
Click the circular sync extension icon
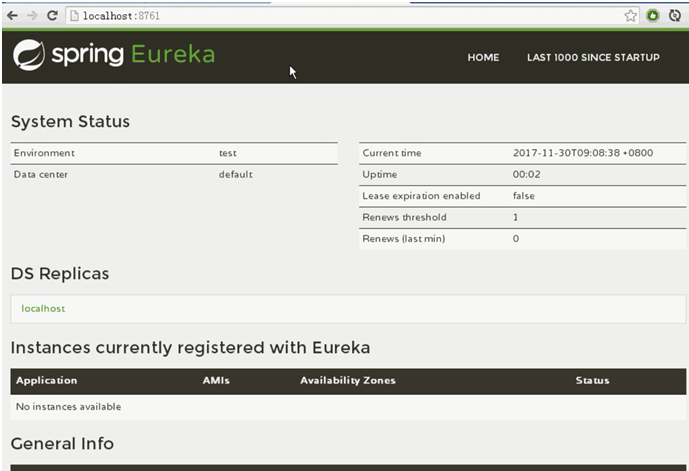coord(674,16)
